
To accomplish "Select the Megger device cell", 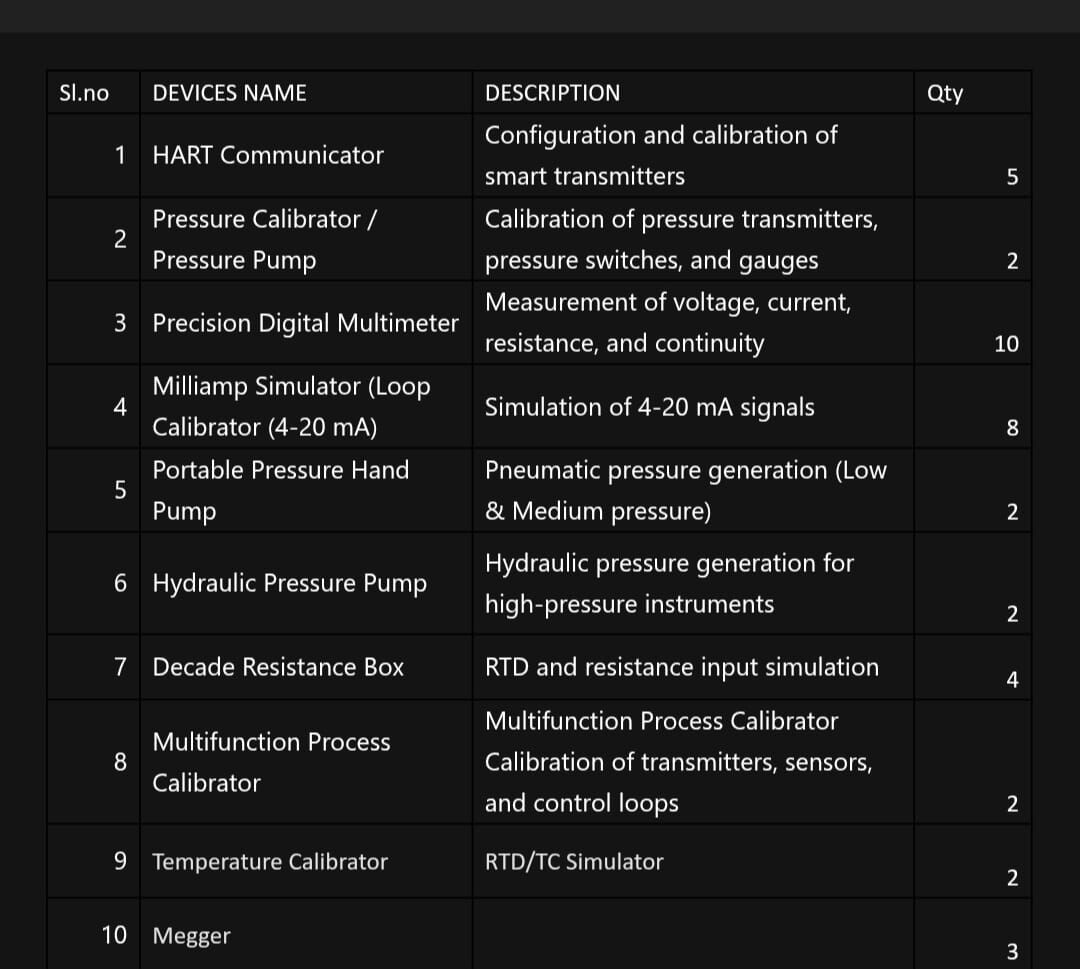I will pos(307,934).
